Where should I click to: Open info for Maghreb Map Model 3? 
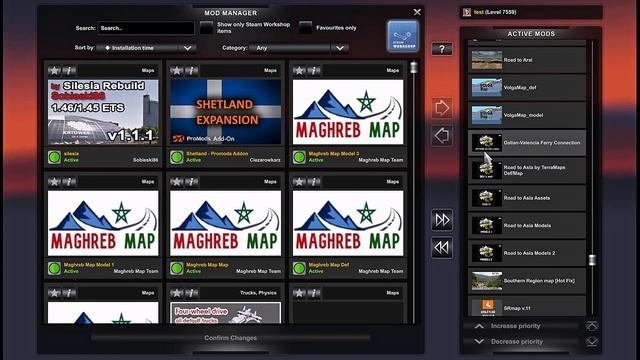click(x=314, y=71)
